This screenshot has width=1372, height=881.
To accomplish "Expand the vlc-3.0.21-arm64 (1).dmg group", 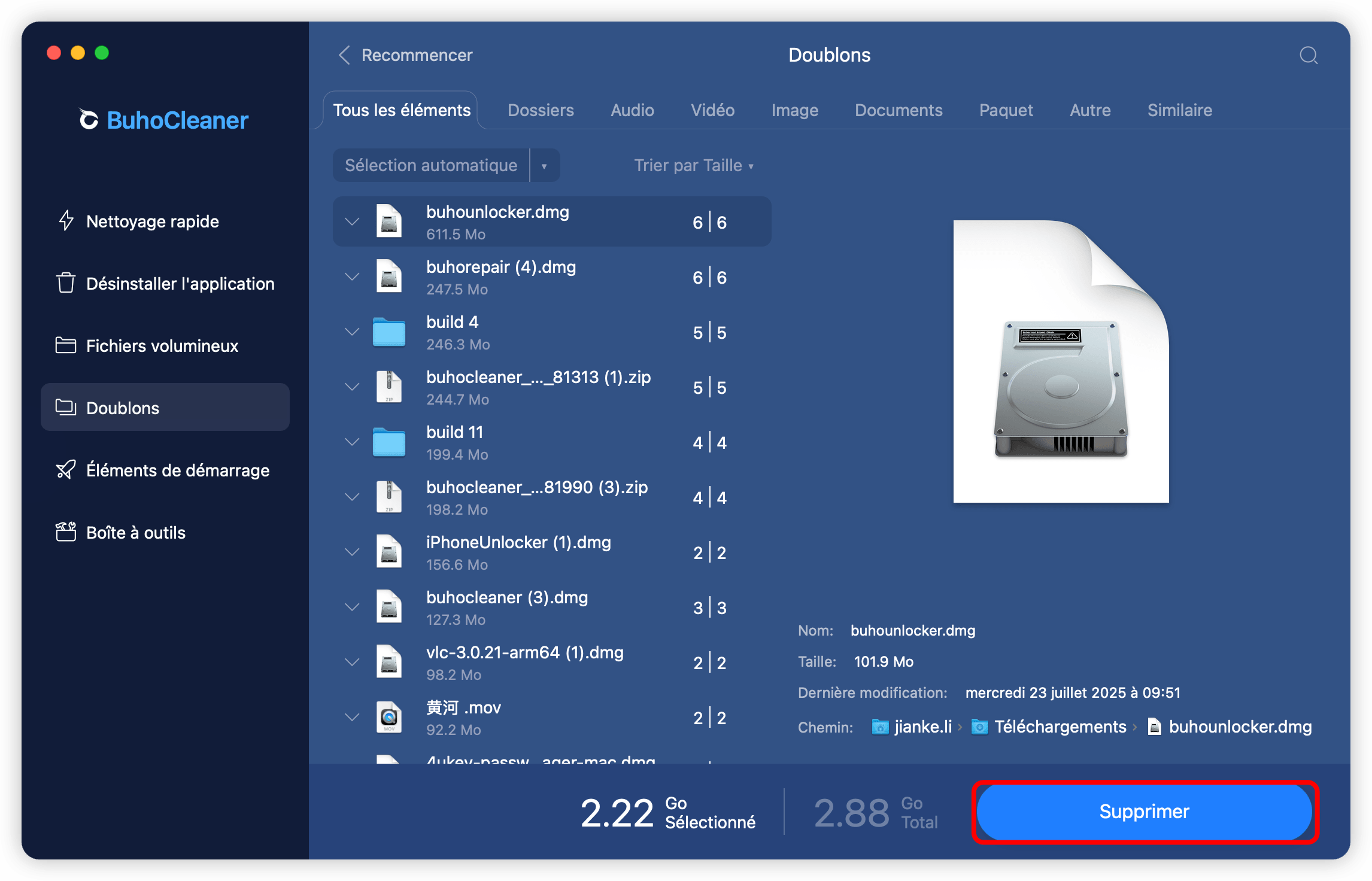I will click(352, 662).
